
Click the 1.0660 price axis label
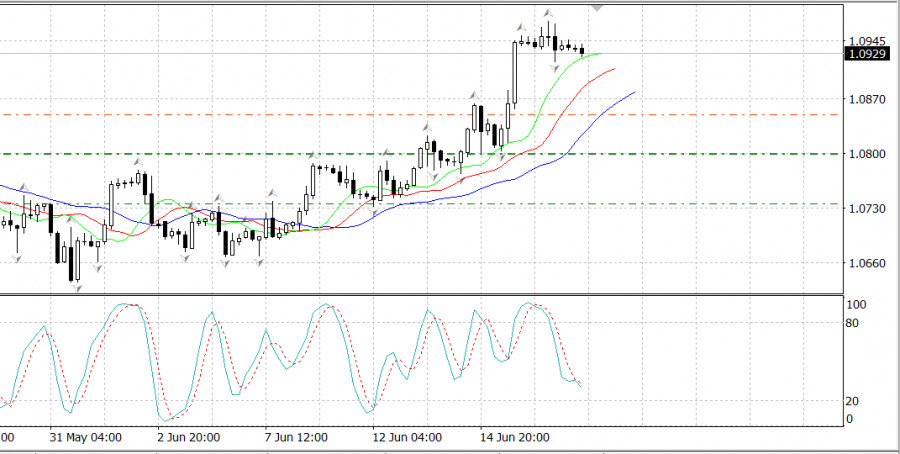point(864,264)
